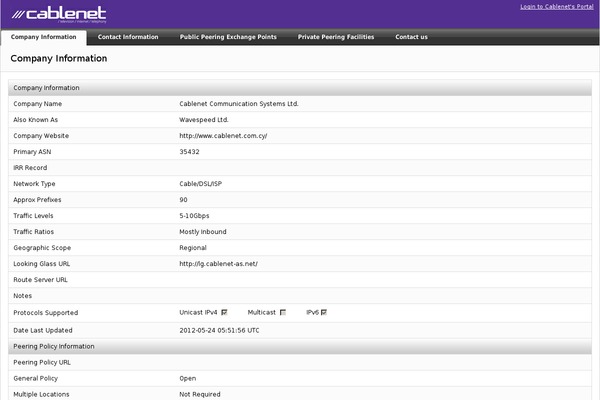Click the Wavespeed Ltd. value
The width and height of the screenshot is (600, 400).
click(204, 120)
